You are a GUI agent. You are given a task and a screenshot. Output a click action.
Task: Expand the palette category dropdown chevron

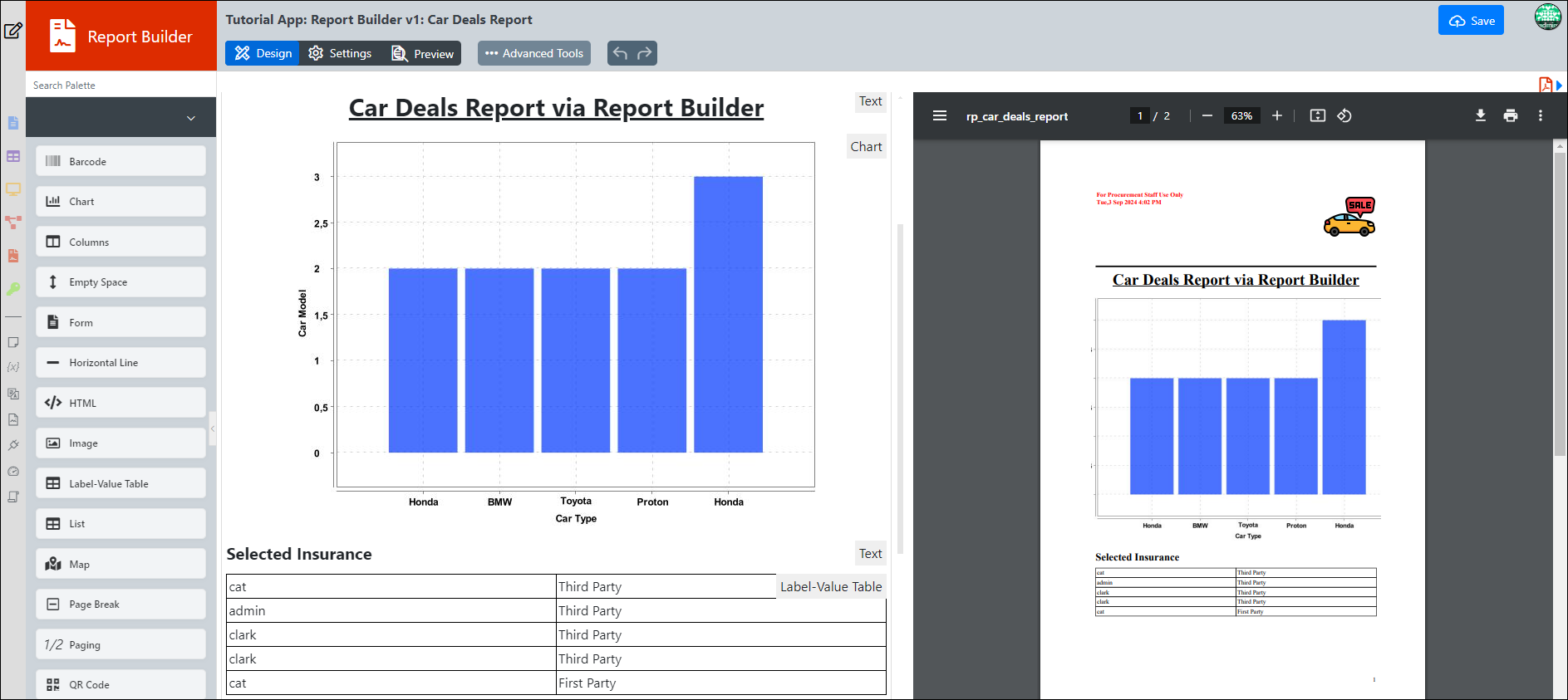coord(191,118)
